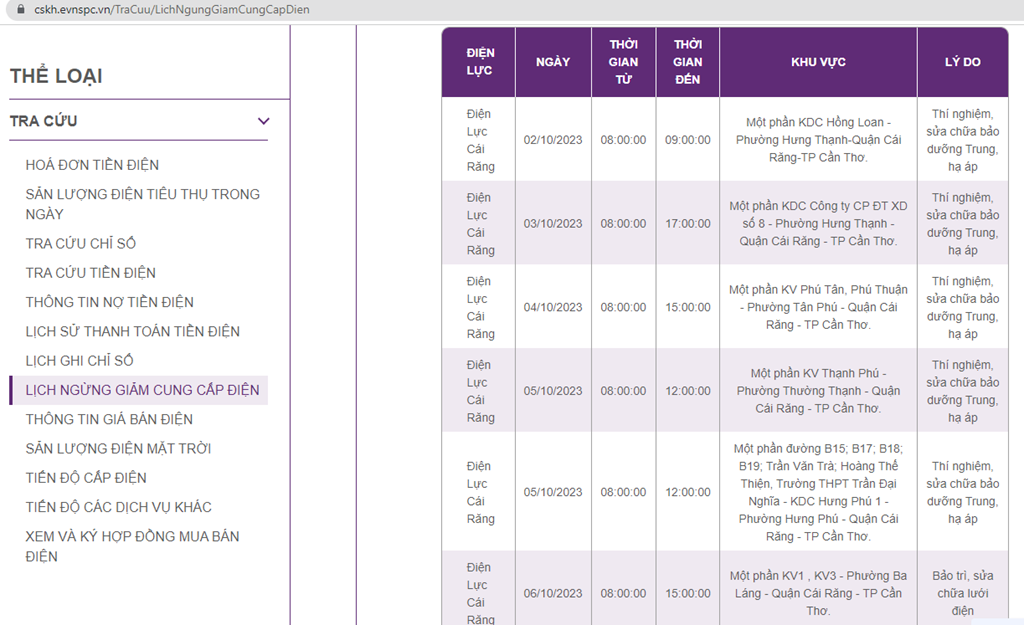
Task: Select LỊCH GHI CHỈ SỐ item
Action: tap(80, 360)
